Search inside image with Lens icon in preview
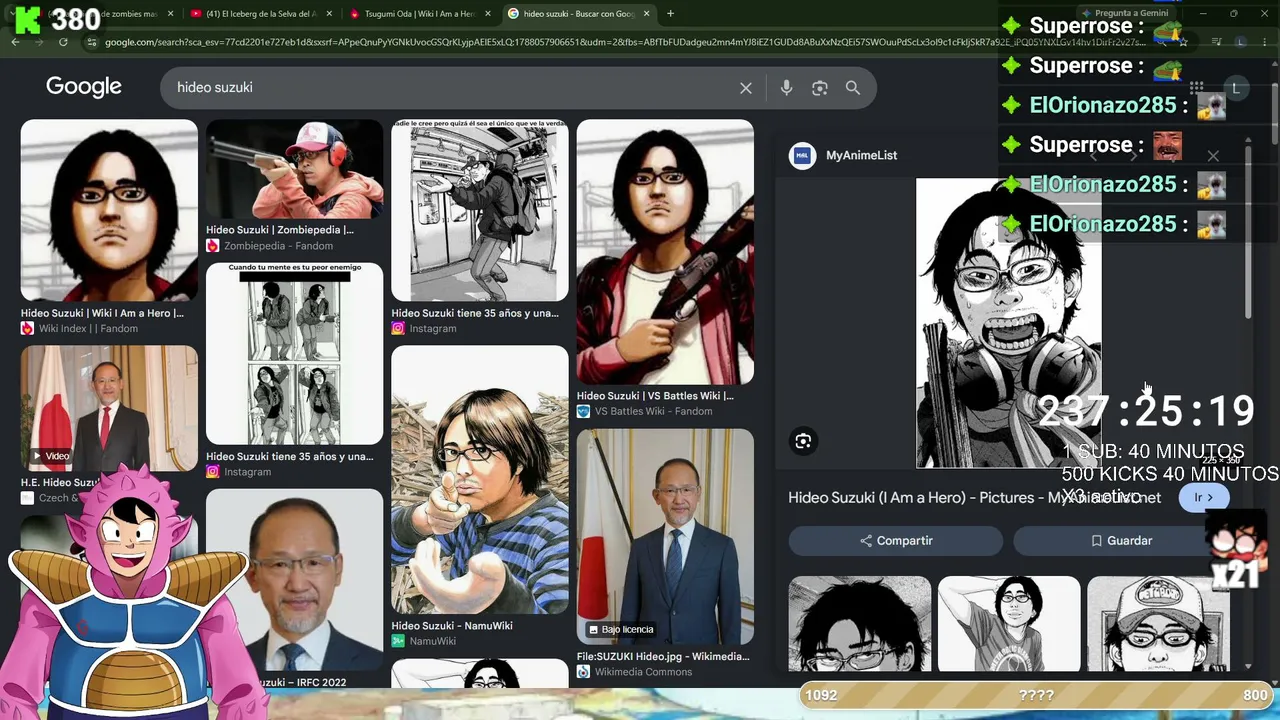This screenshot has height=720, width=1280. coord(803,441)
